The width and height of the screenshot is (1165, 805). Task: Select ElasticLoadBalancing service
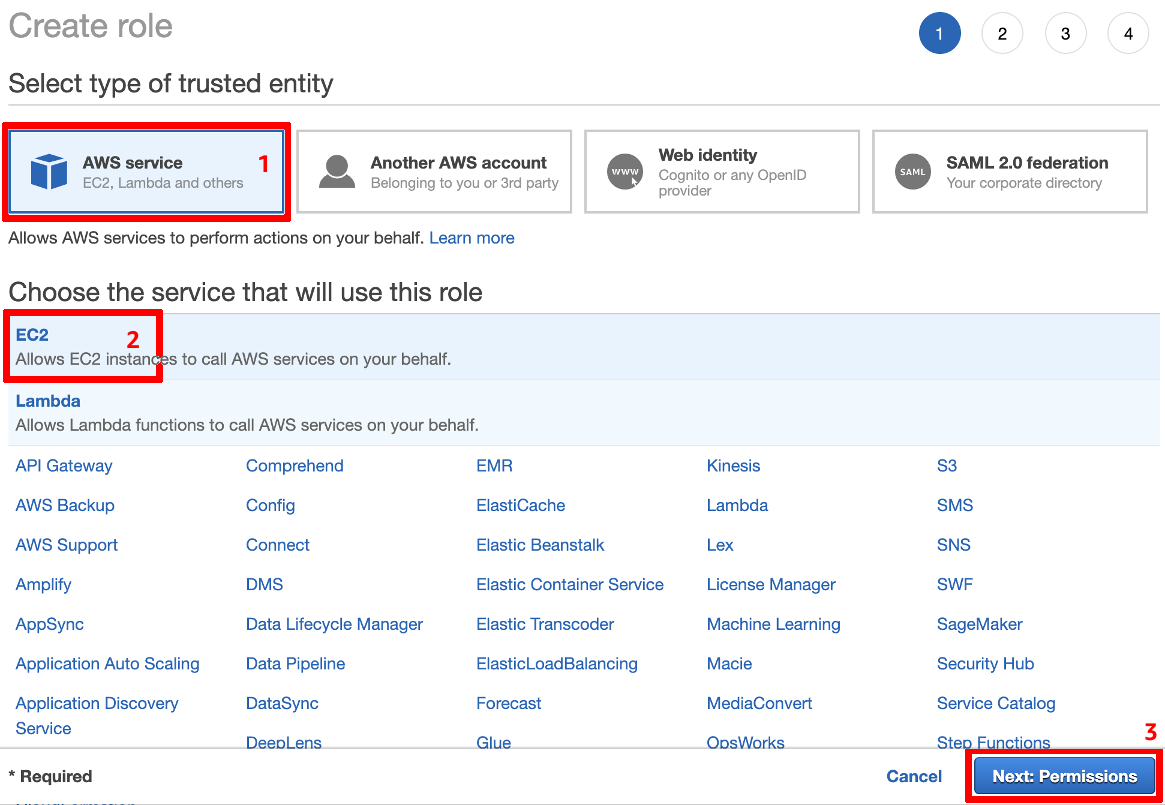(557, 664)
